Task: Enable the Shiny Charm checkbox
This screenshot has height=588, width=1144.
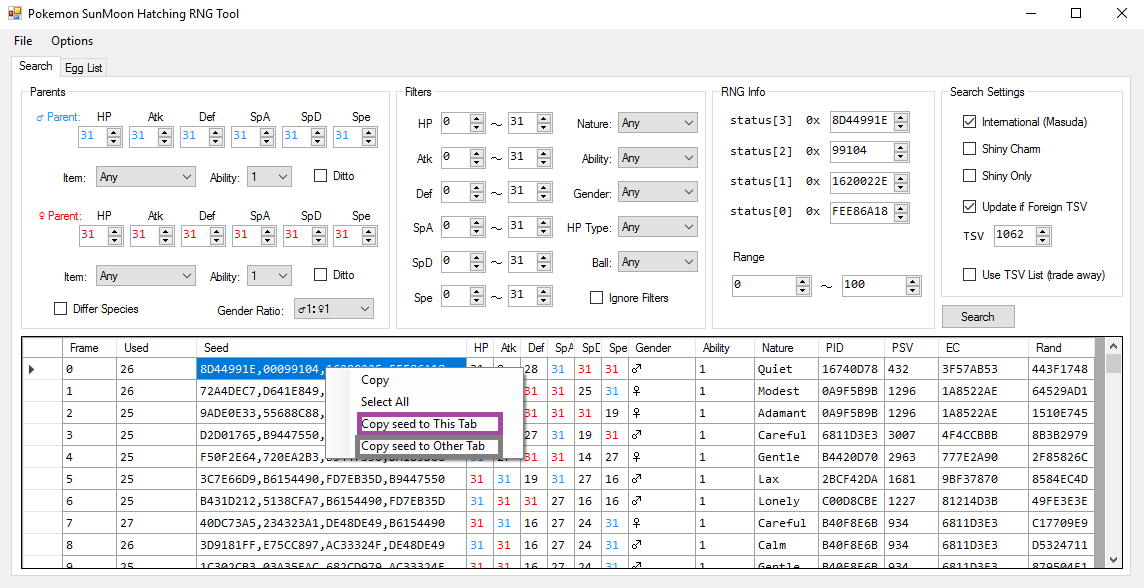Action: click(x=969, y=149)
